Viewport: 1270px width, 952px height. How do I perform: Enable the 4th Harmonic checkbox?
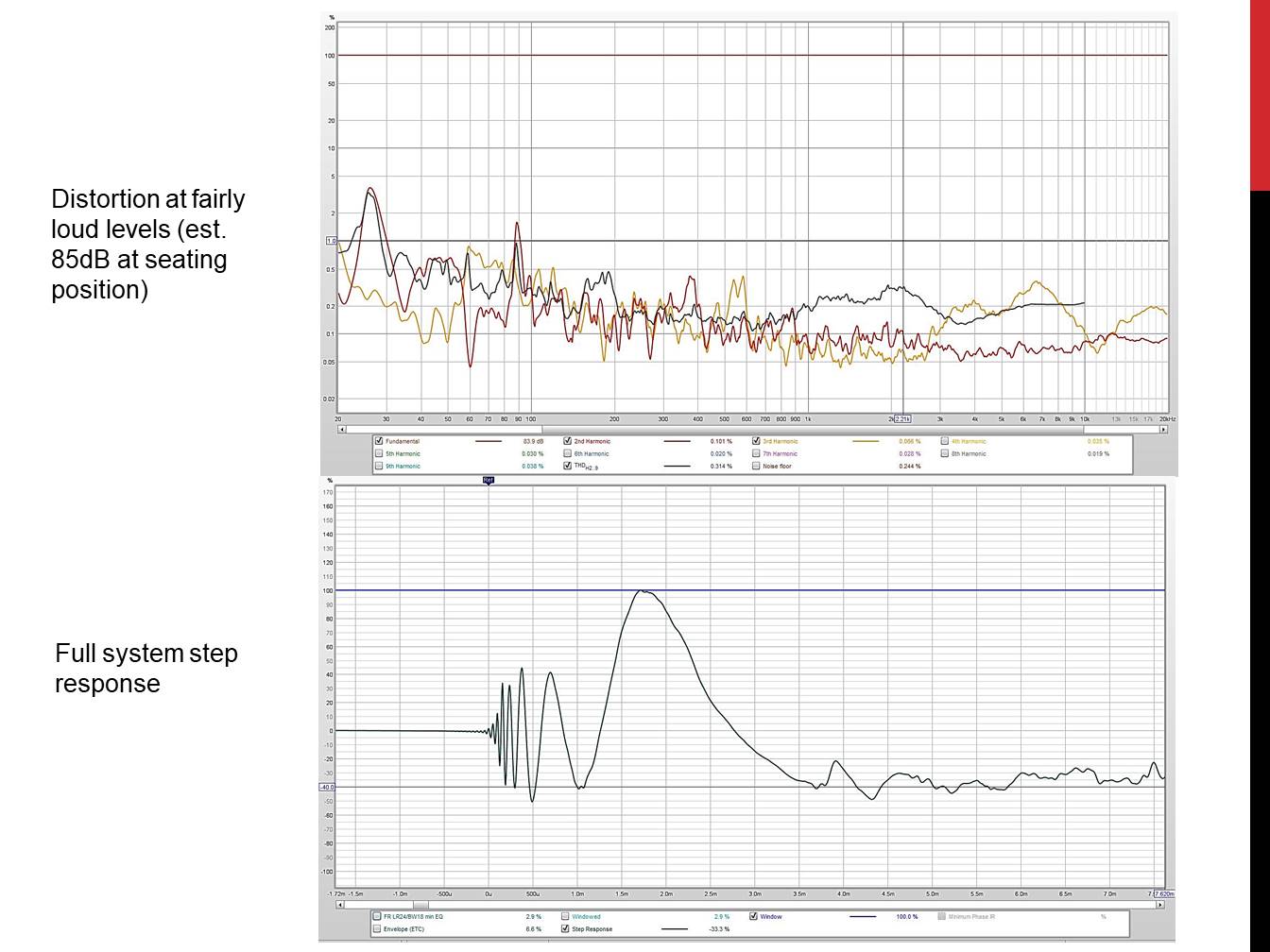[945, 441]
